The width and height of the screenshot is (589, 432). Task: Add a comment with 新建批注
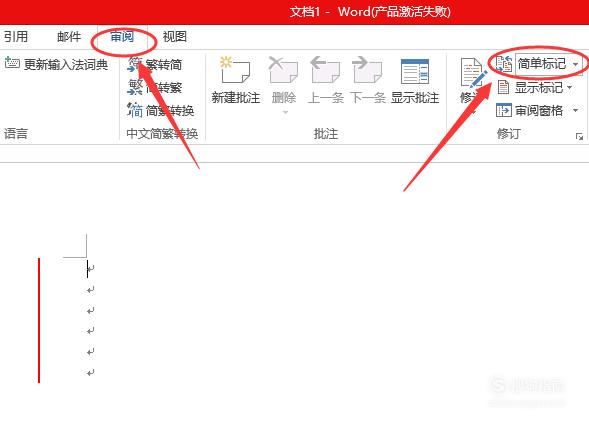click(x=236, y=80)
